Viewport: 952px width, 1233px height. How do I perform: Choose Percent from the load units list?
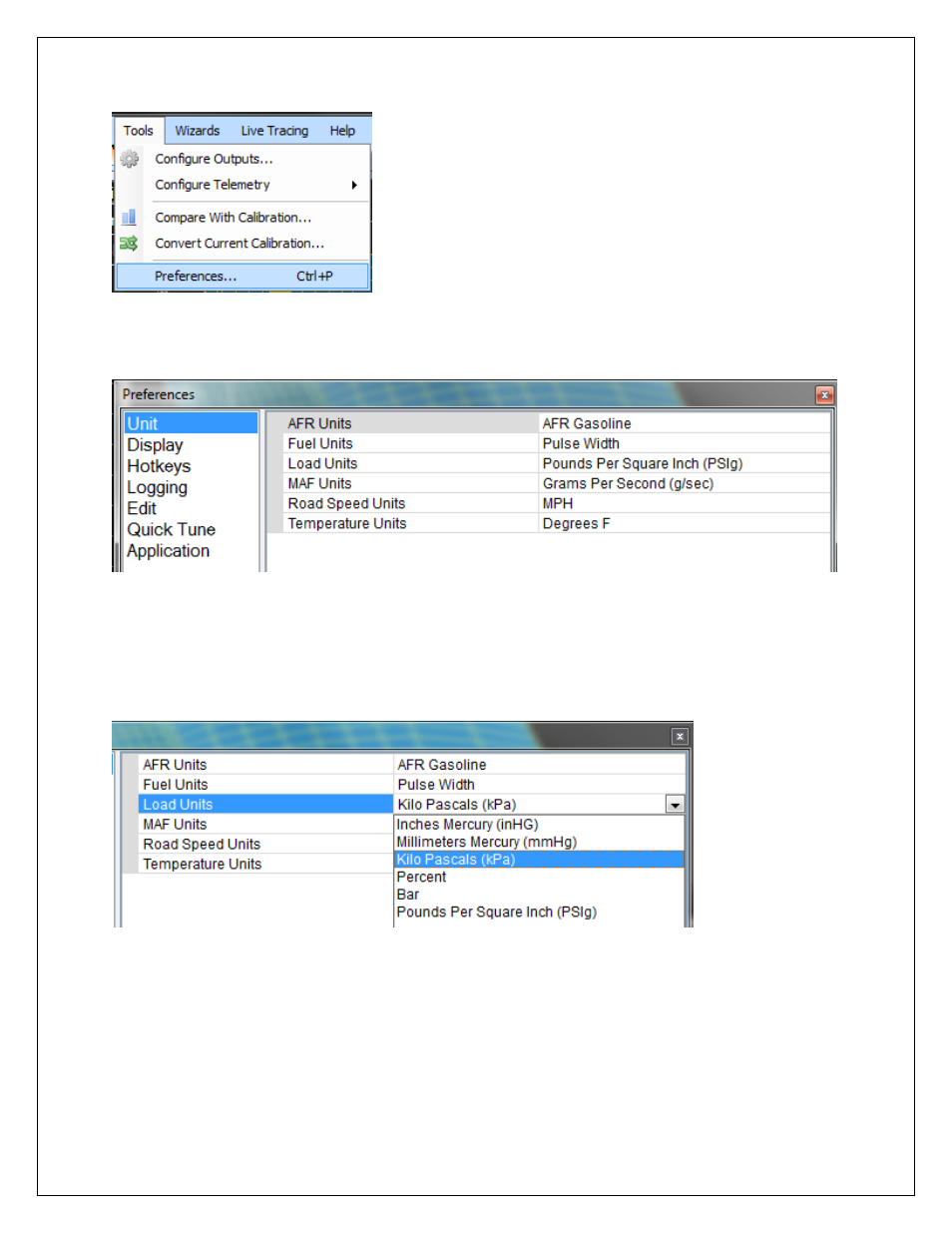pyautogui.click(x=539, y=877)
